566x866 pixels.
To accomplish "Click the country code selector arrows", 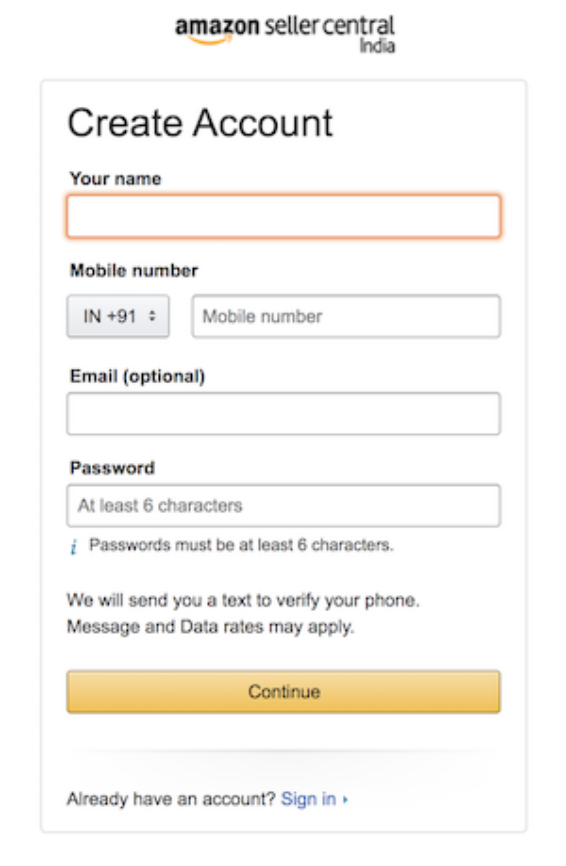I will [152, 316].
